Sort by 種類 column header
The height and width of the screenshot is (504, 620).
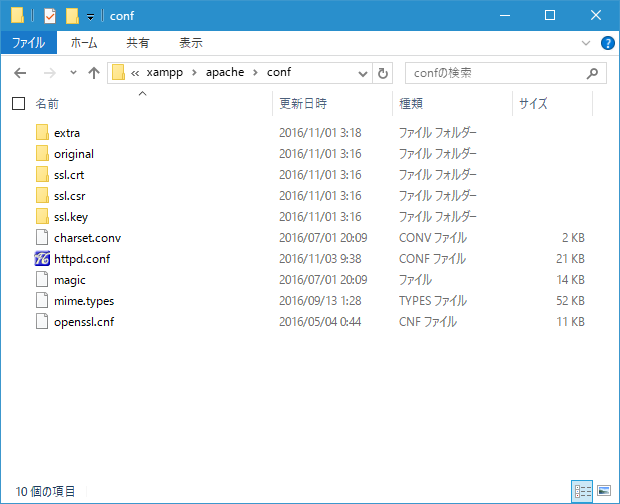(x=411, y=104)
